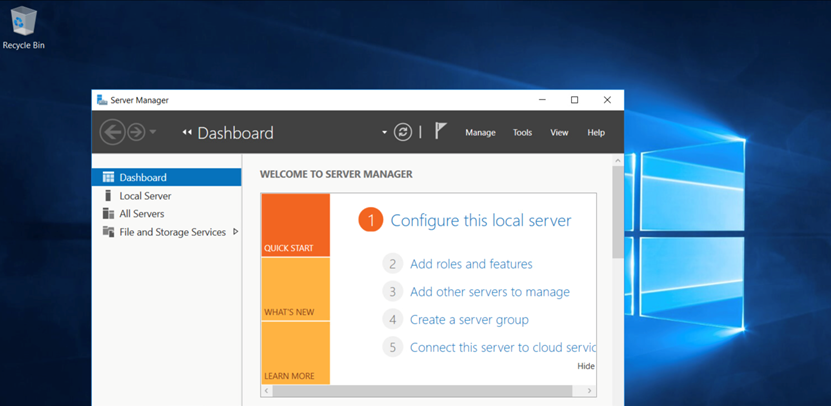
Task: Open the dropdown arrow left of Refresh
Action: (x=384, y=133)
